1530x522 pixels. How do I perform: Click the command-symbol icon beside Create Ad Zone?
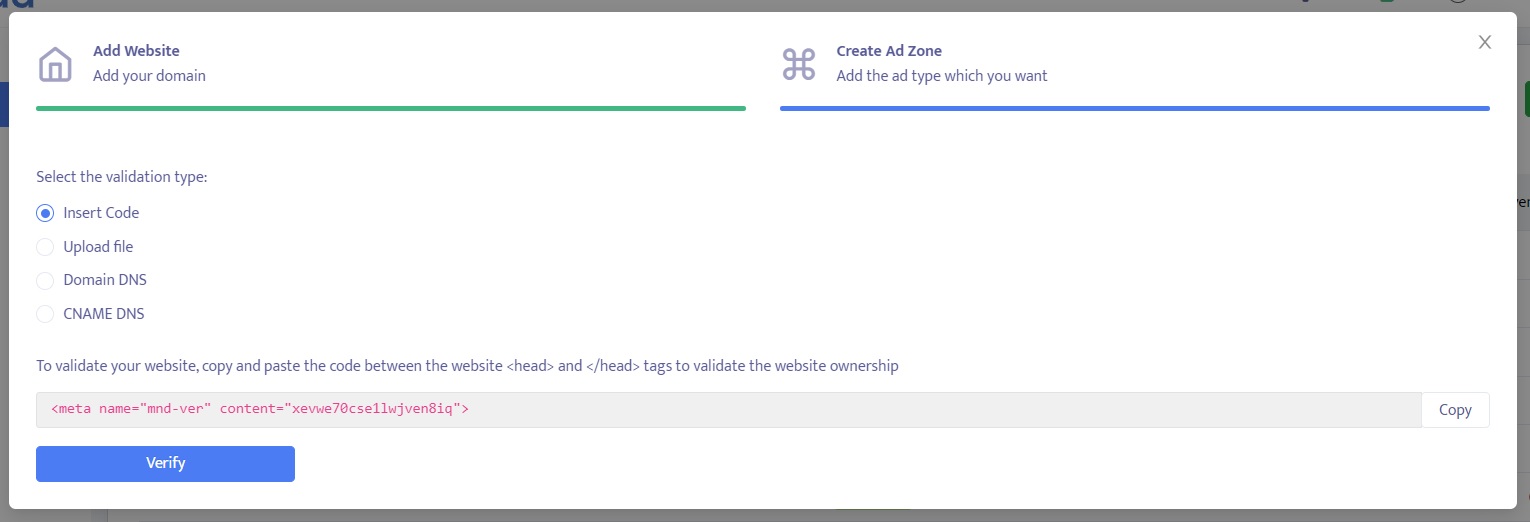(x=799, y=64)
